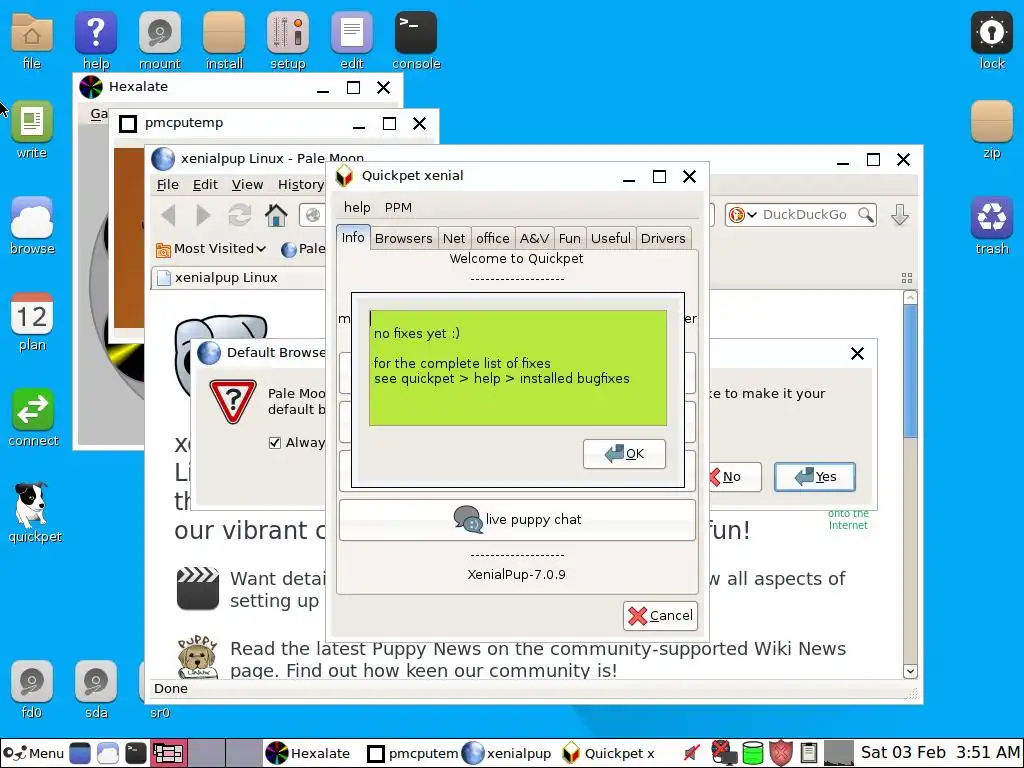
Task: Switch to the Drivers tab
Action: (663, 238)
